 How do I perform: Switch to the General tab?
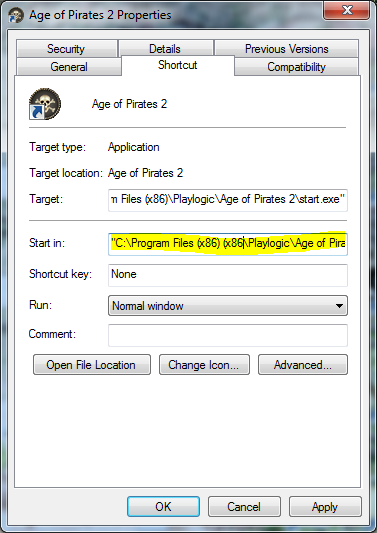[69, 67]
